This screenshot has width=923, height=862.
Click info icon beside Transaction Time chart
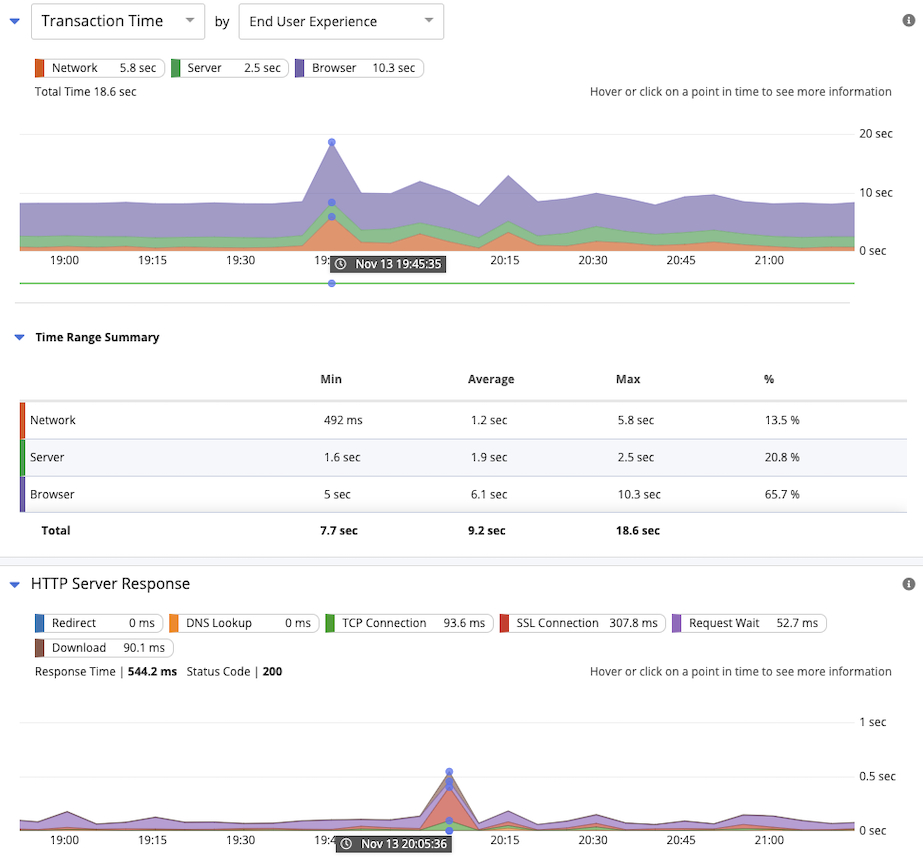coord(908,21)
